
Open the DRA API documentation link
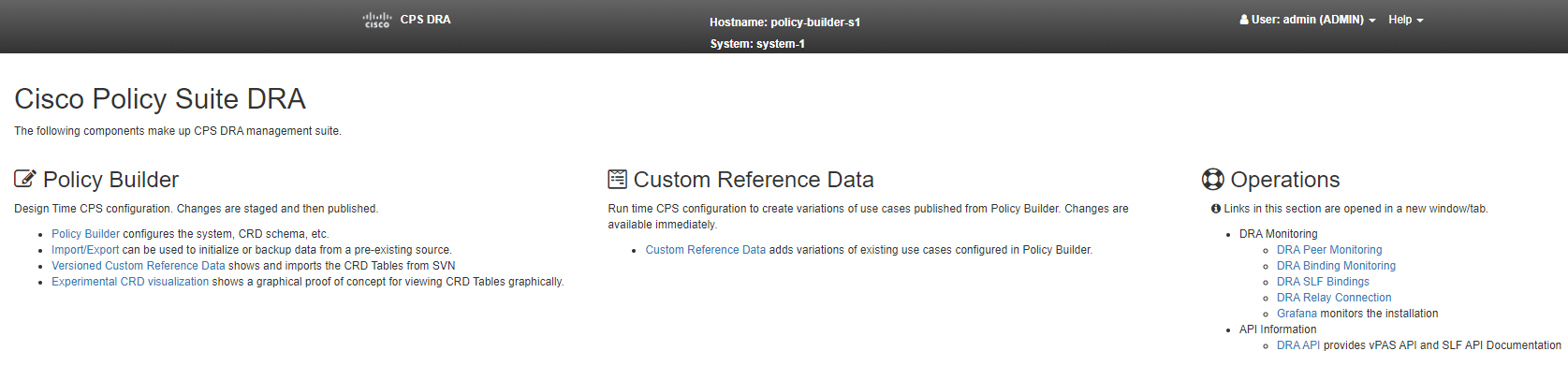pos(1298,345)
